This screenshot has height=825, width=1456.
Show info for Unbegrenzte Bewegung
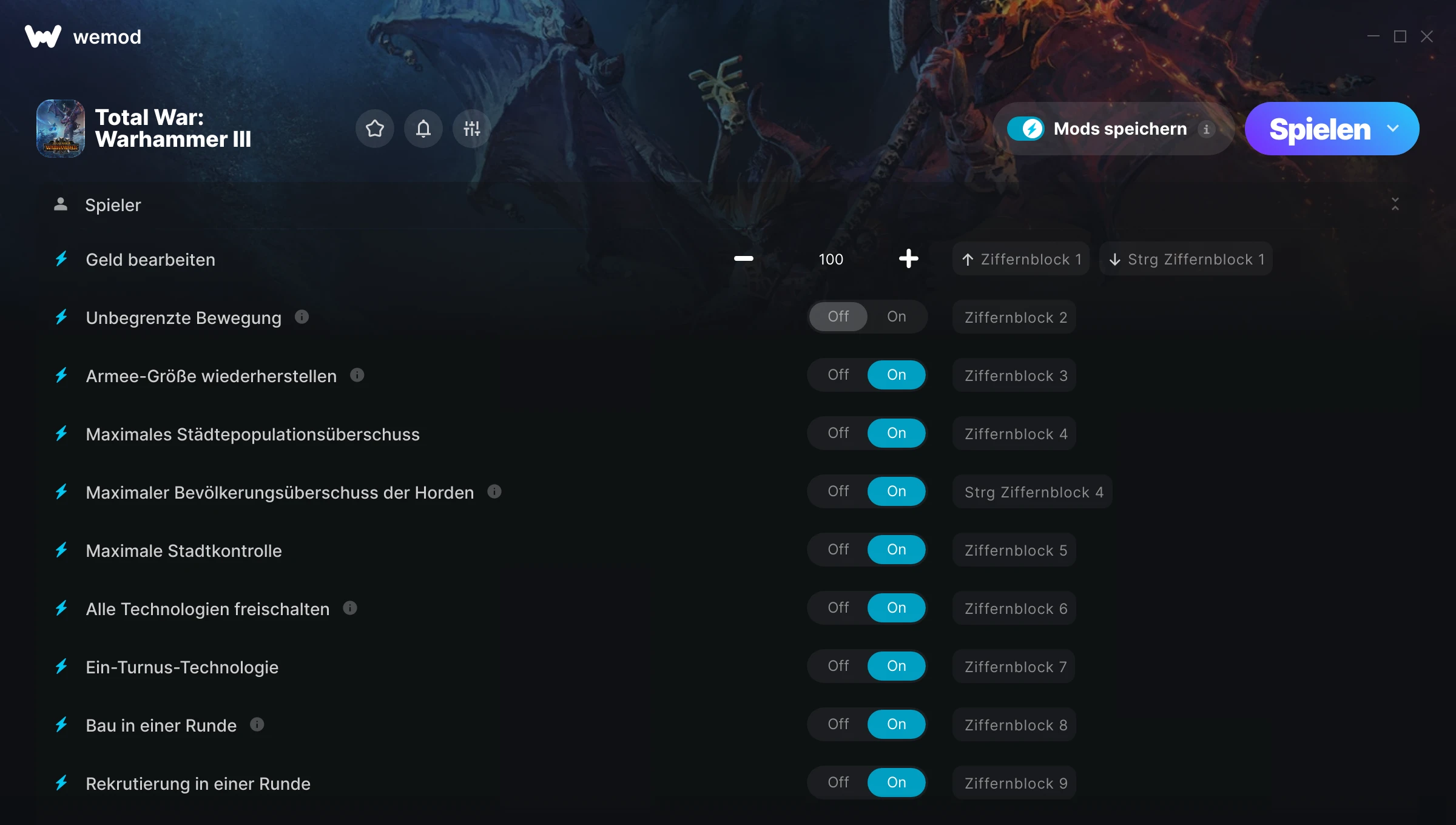pos(302,317)
